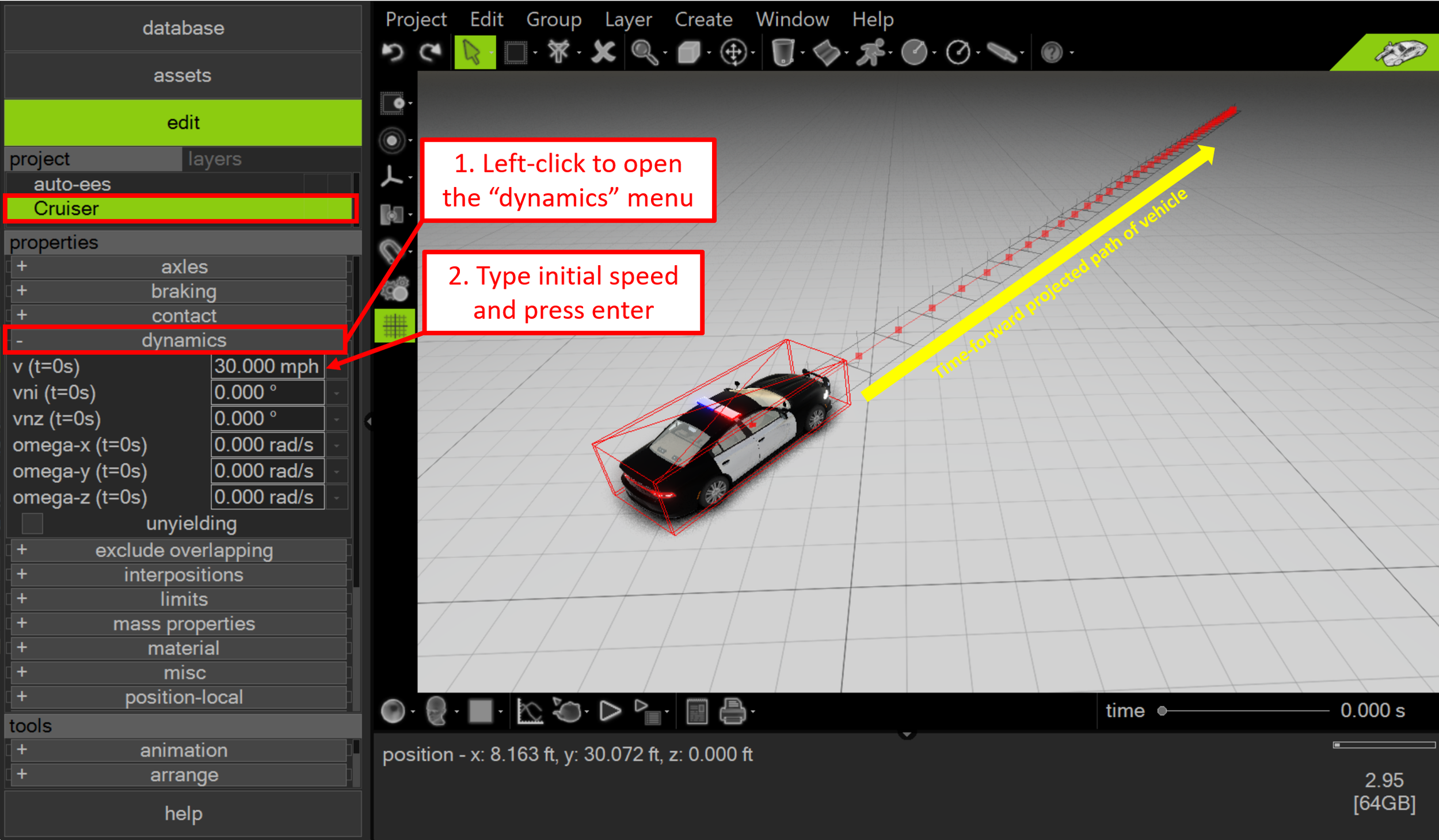This screenshot has height=840, width=1439.
Task: Expand the braking properties section
Action: (183, 291)
